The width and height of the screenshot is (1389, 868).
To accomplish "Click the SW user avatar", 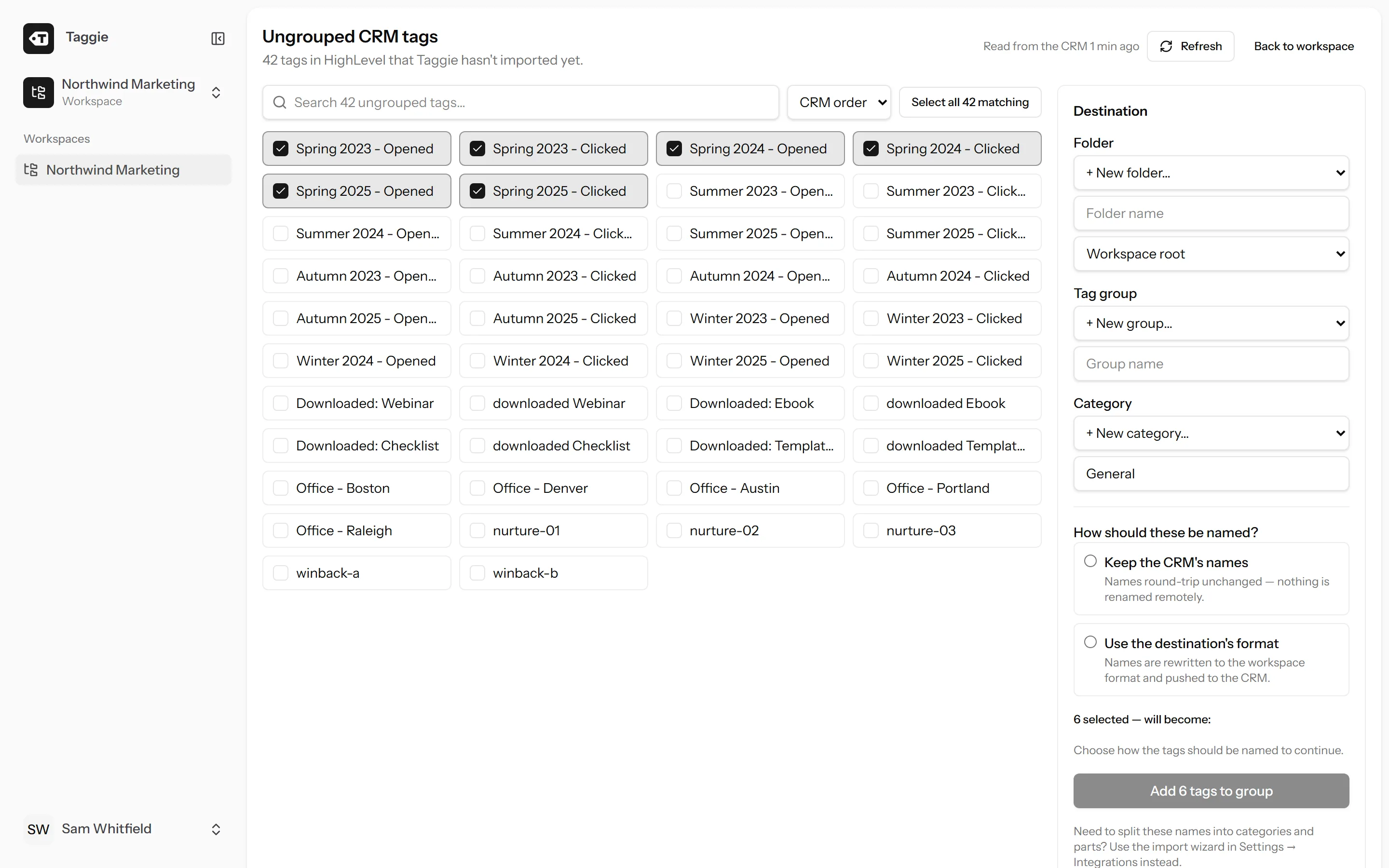I will pos(39,829).
